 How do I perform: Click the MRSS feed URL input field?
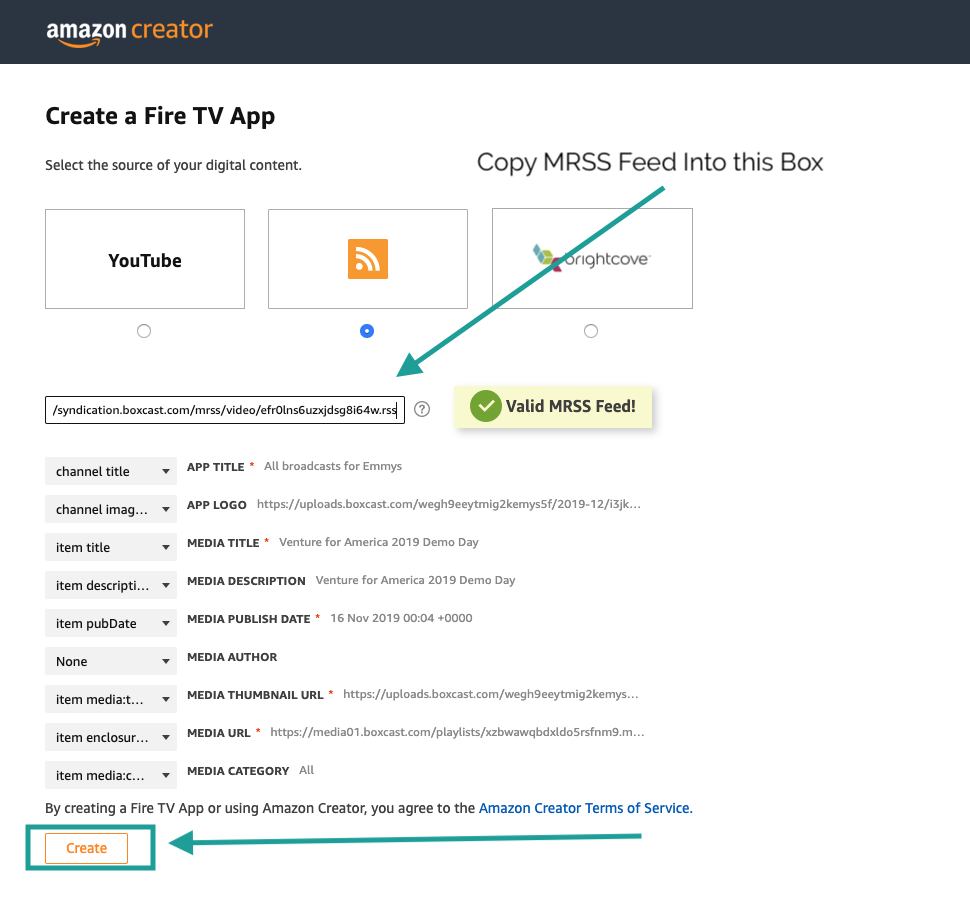point(225,409)
